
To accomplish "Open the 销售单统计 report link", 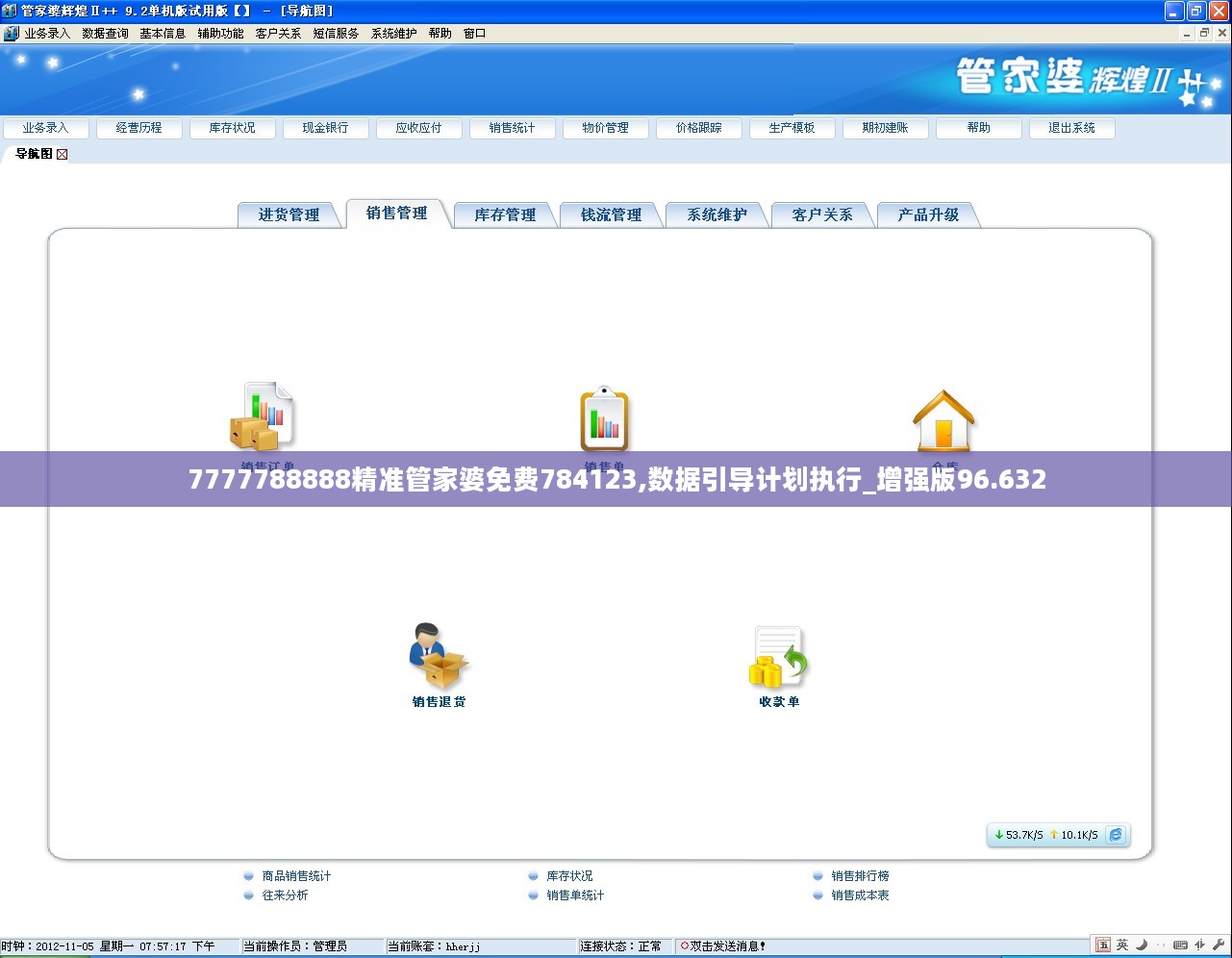I will (575, 895).
